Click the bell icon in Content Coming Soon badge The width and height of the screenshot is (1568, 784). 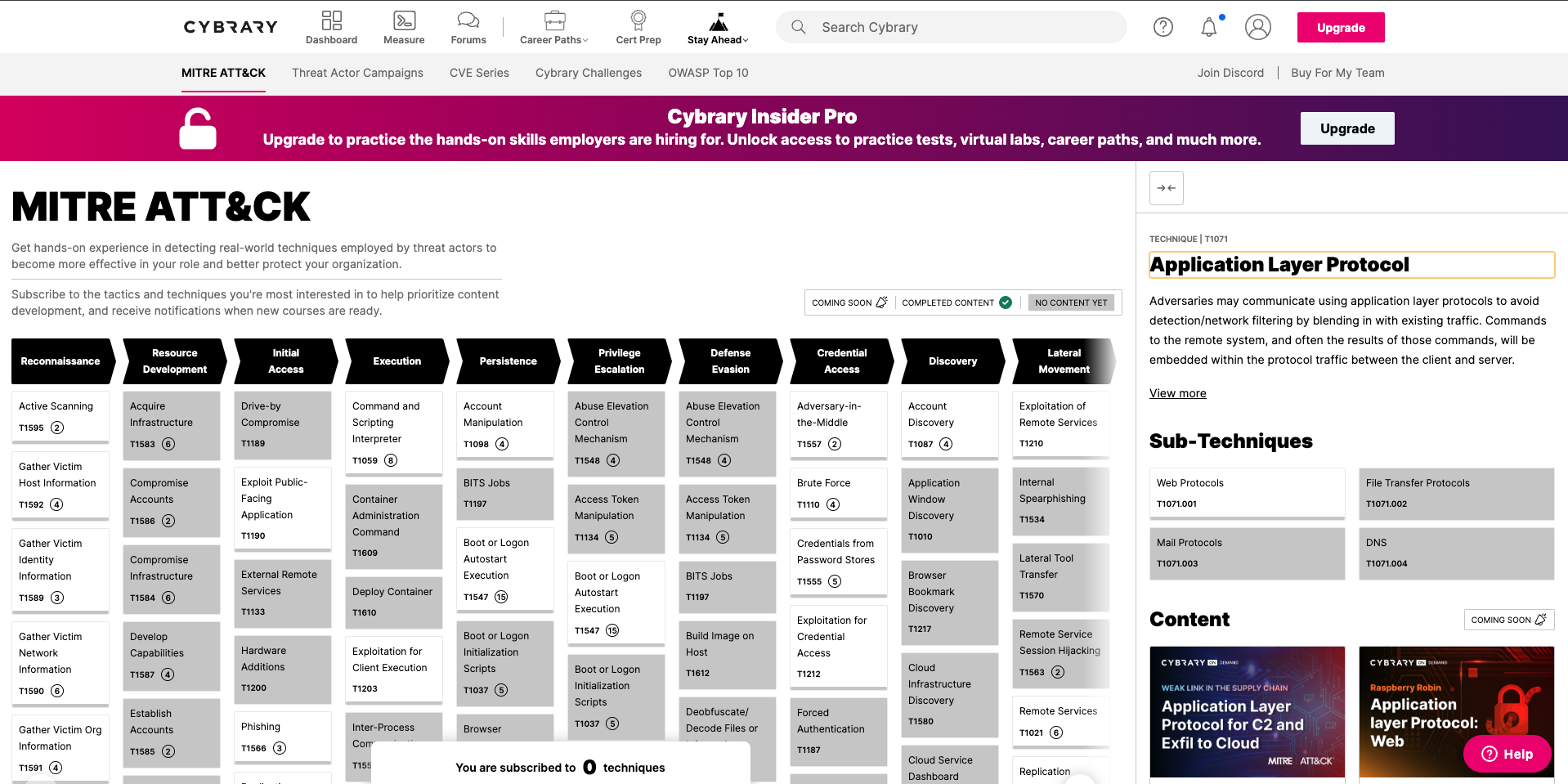pyautogui.click(x=1540, y=620)
